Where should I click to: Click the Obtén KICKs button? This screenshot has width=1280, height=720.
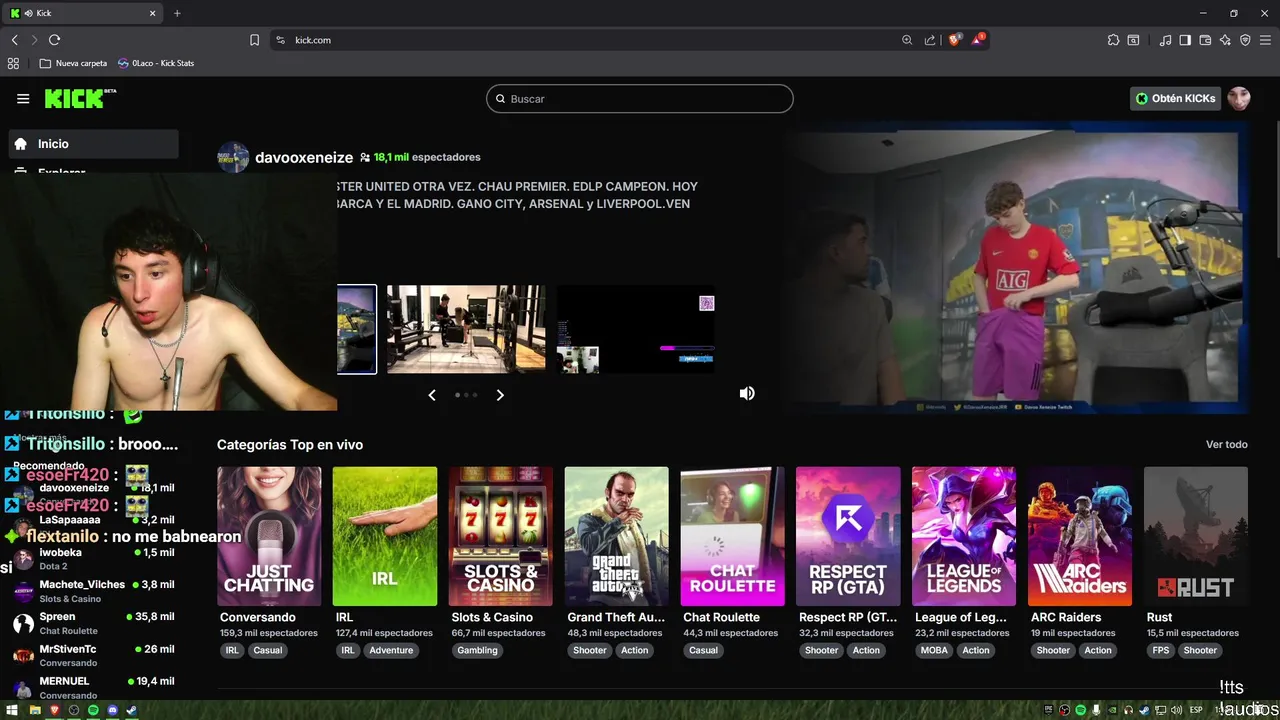click(x=1176, y=98)
